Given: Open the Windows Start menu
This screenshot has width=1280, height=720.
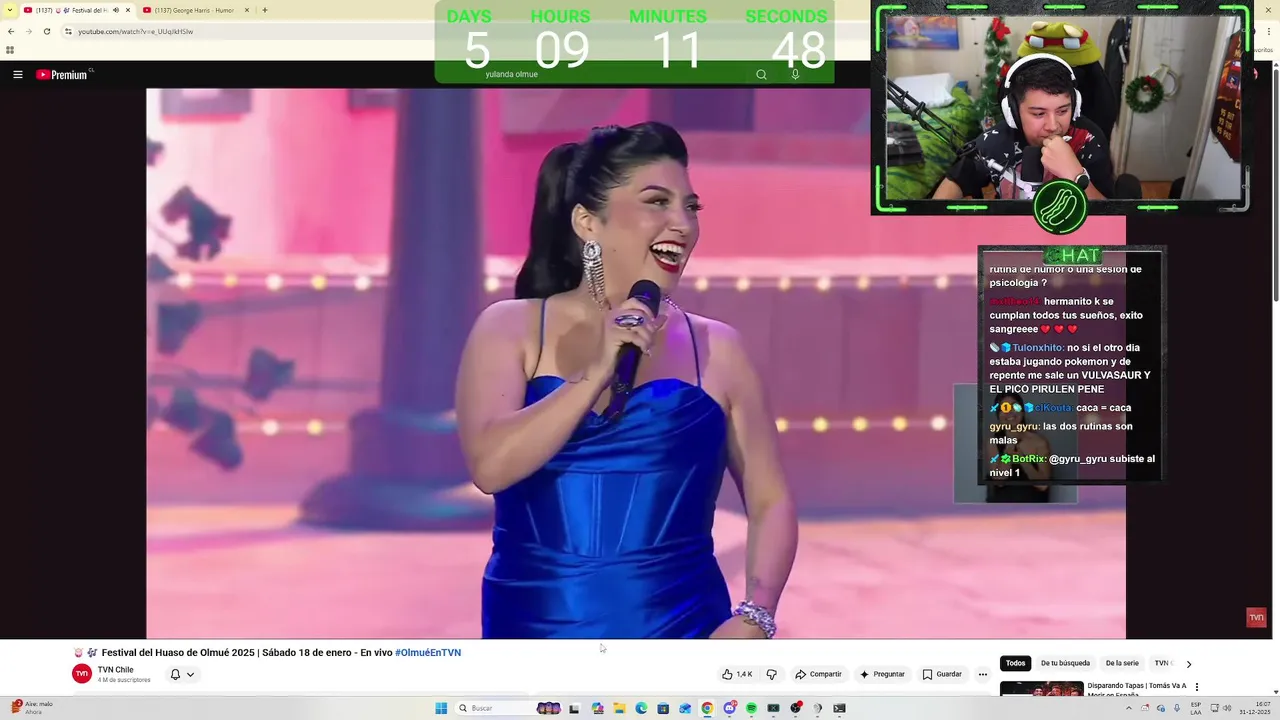Looking at the screenshot, I should click(441, 708).
